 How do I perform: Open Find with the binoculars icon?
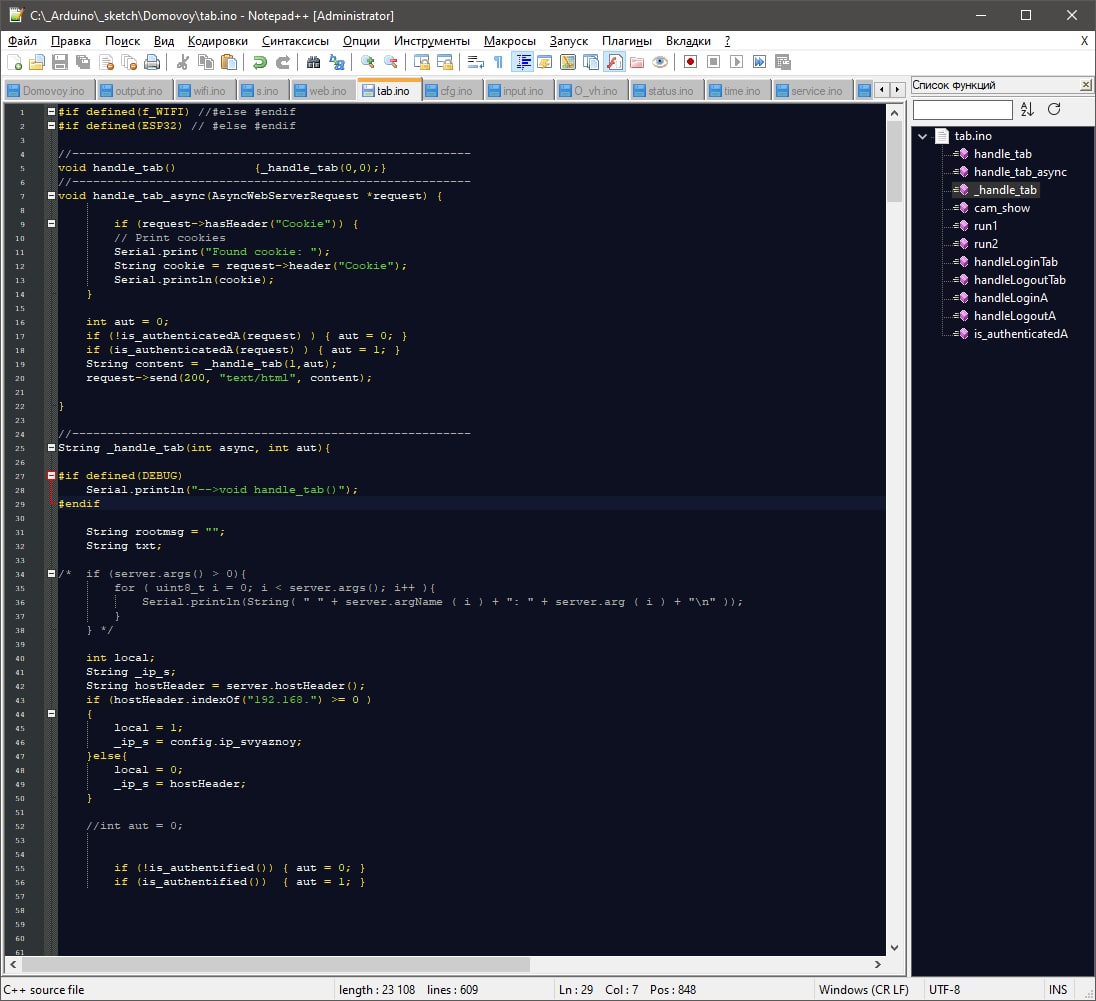(314, 62)
